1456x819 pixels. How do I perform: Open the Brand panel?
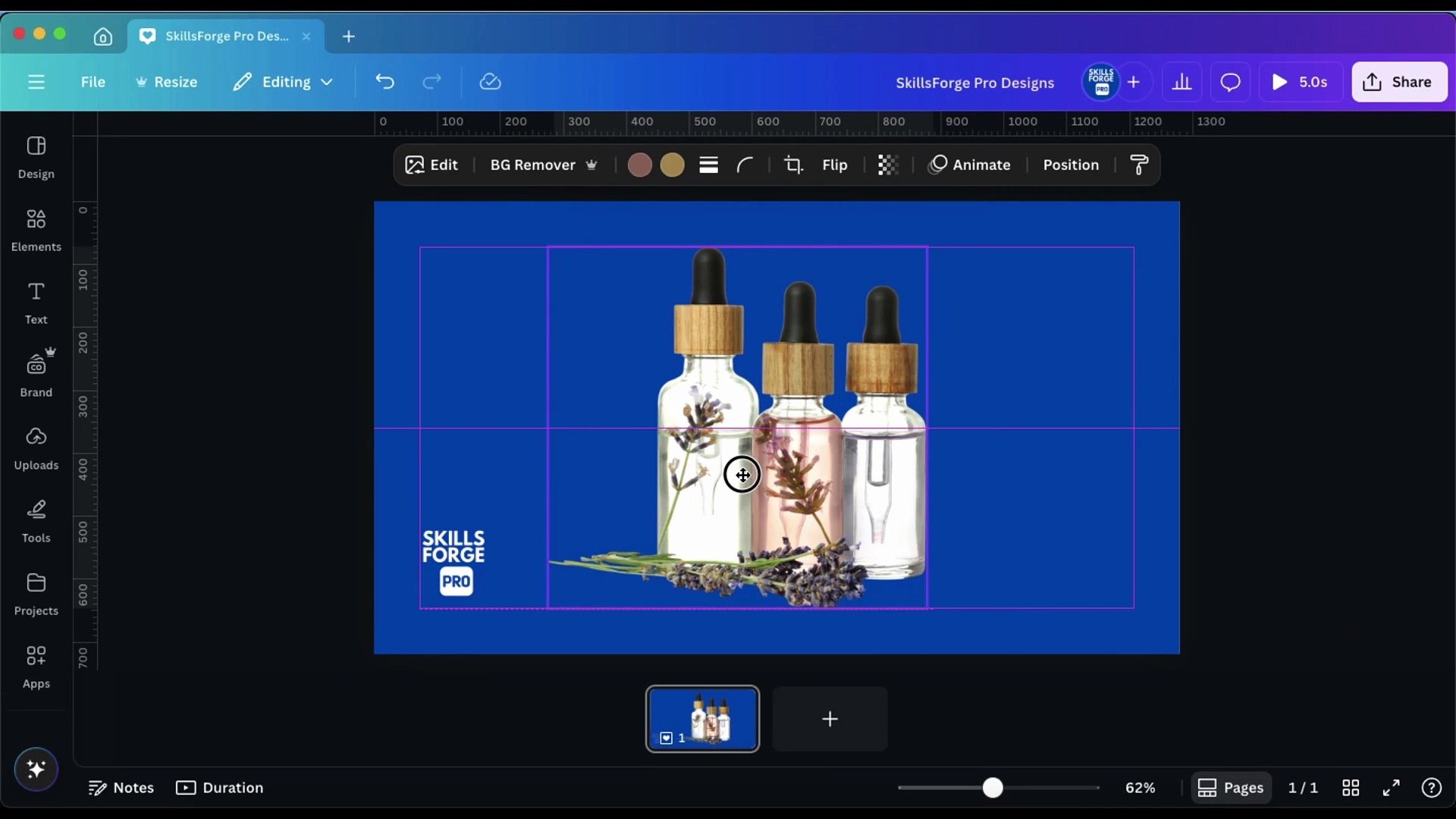pos(36,373)
